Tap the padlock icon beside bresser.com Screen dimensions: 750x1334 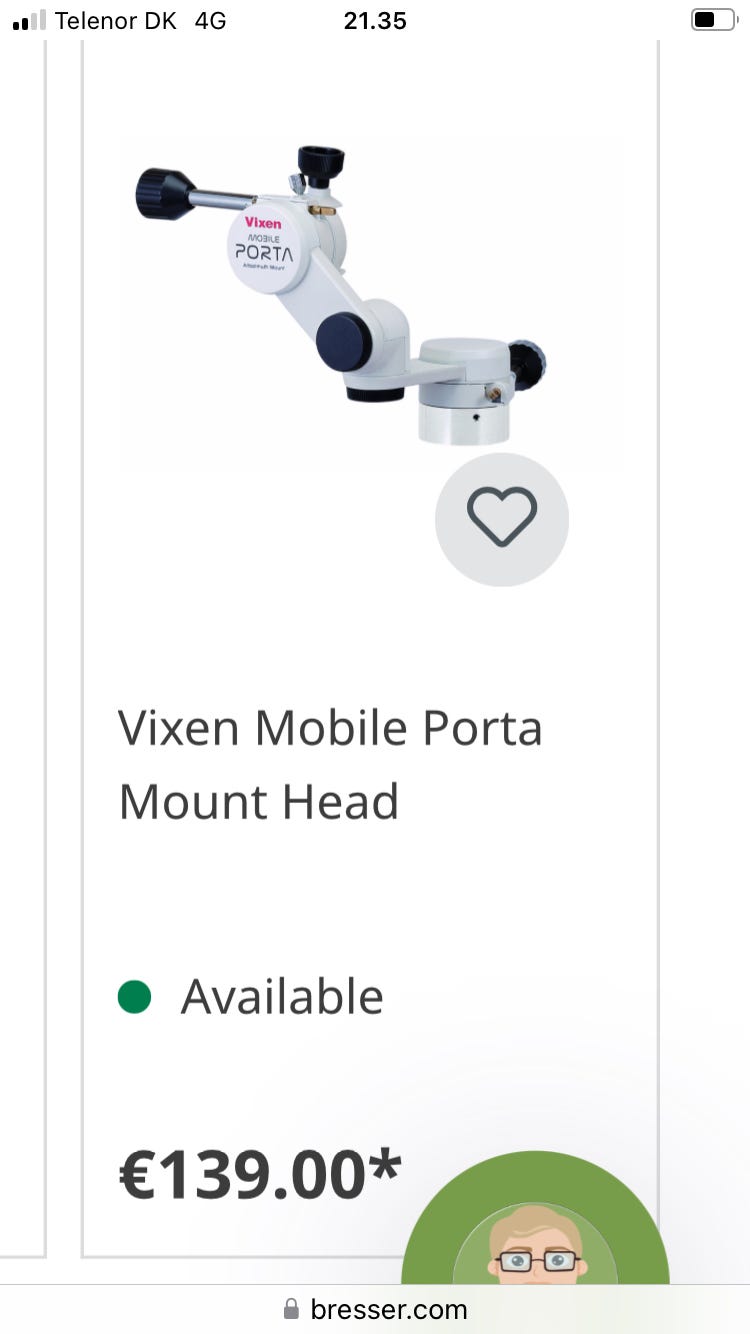pos(291,1309)
